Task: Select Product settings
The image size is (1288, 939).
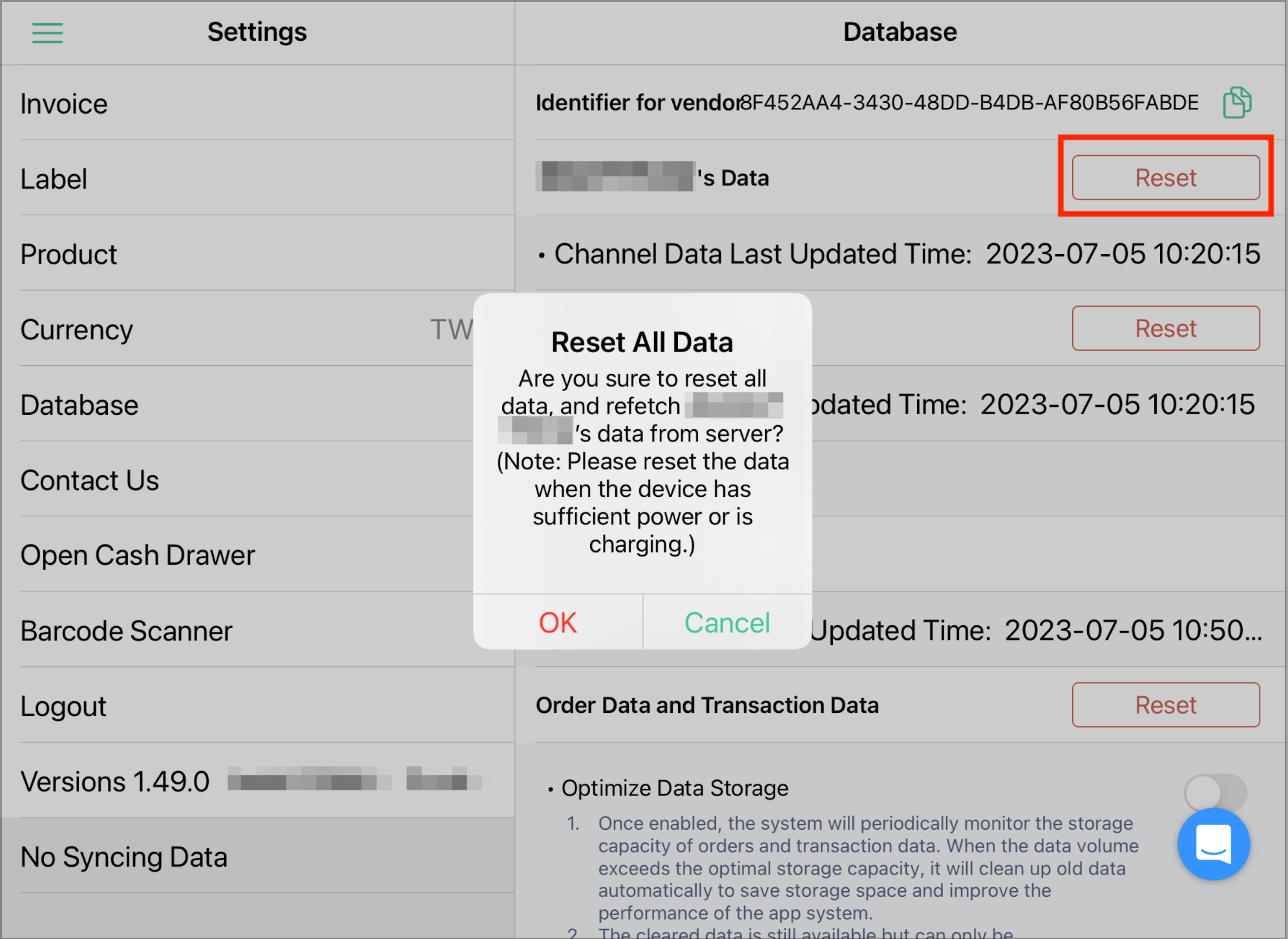Action: pyautogui.click(x=69, y=254)
